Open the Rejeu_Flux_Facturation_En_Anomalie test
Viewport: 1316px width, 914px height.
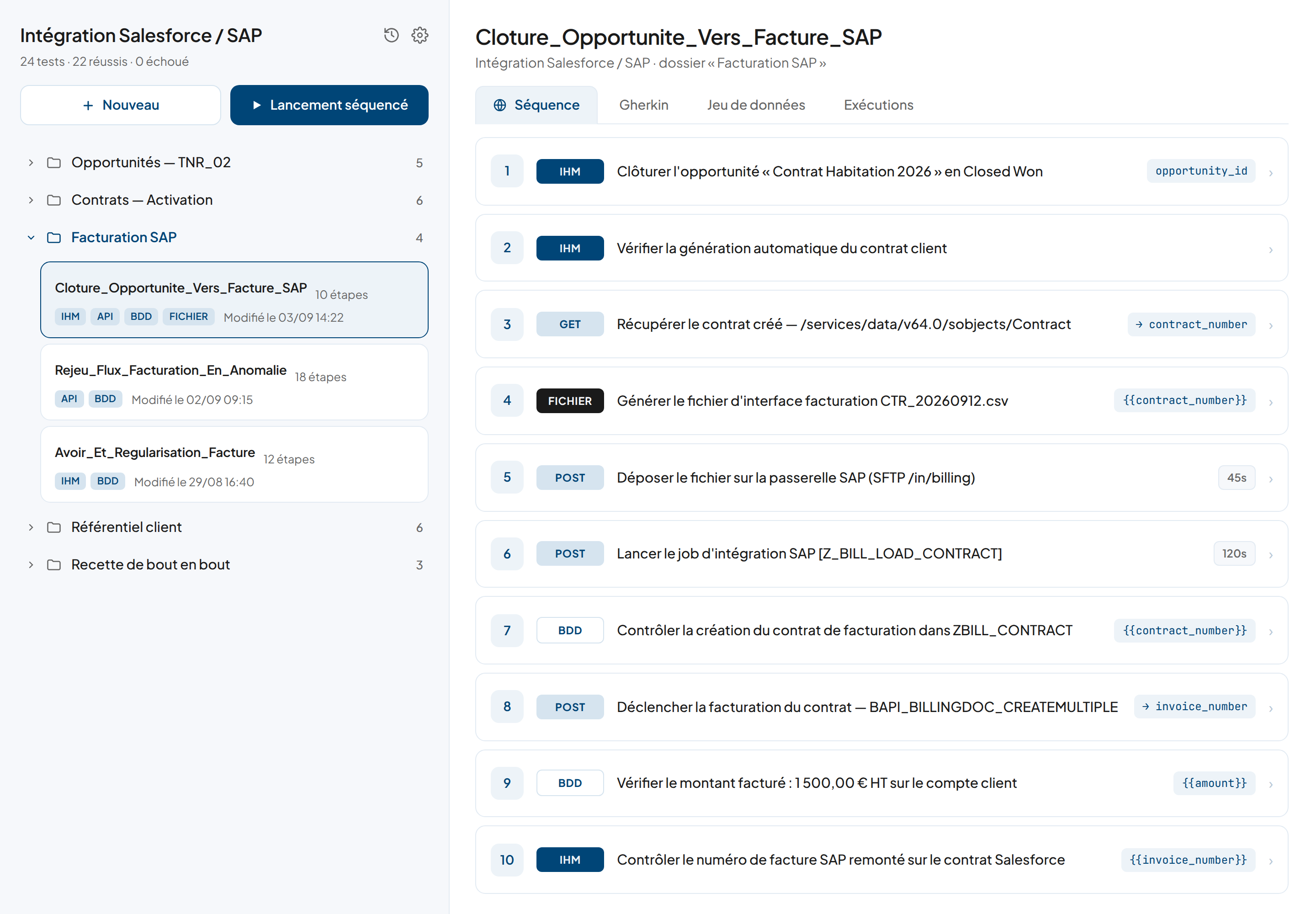pyautogui.click(x=234, y=382)
